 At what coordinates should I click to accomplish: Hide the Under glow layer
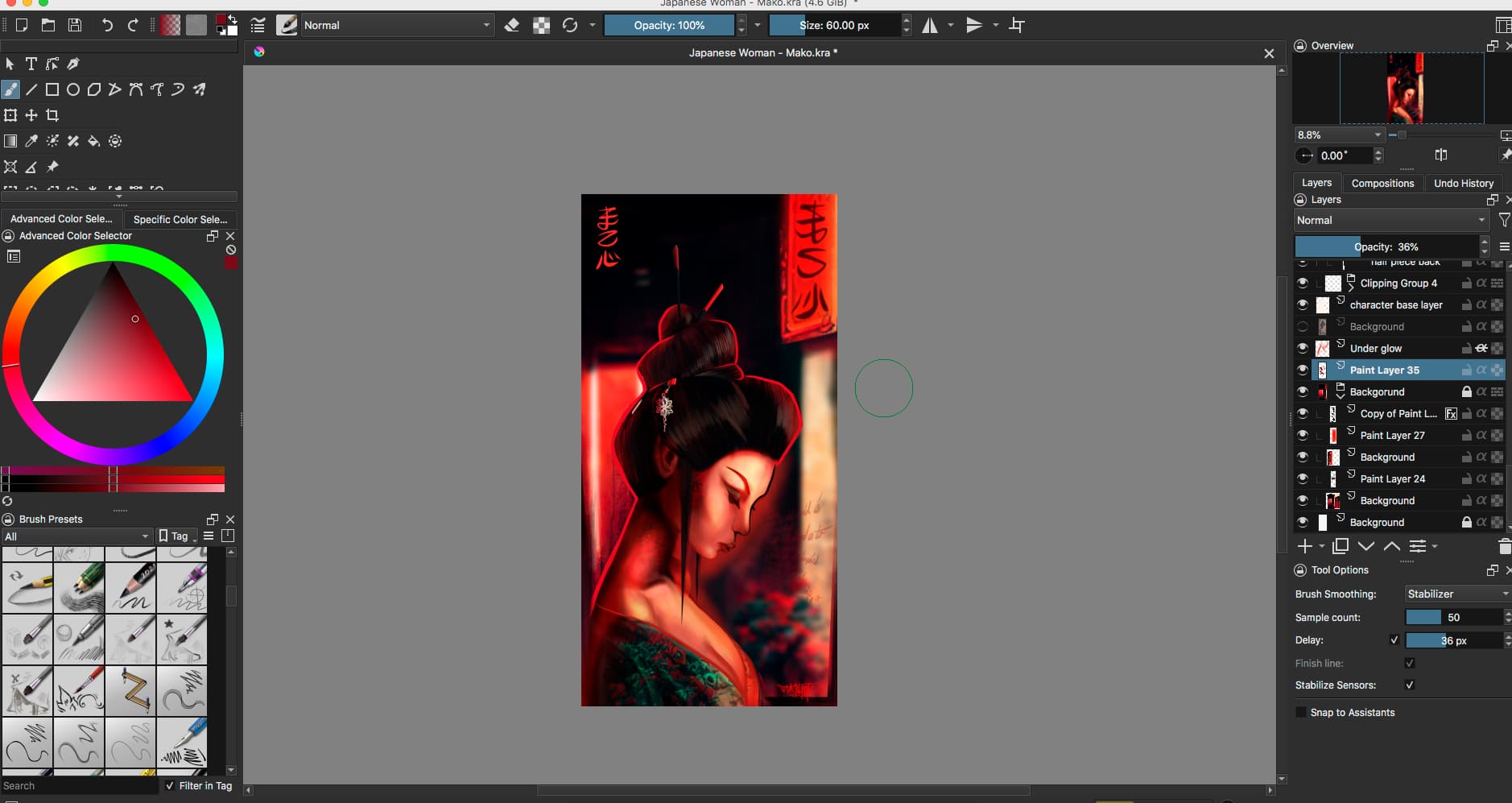[1303, 348]
